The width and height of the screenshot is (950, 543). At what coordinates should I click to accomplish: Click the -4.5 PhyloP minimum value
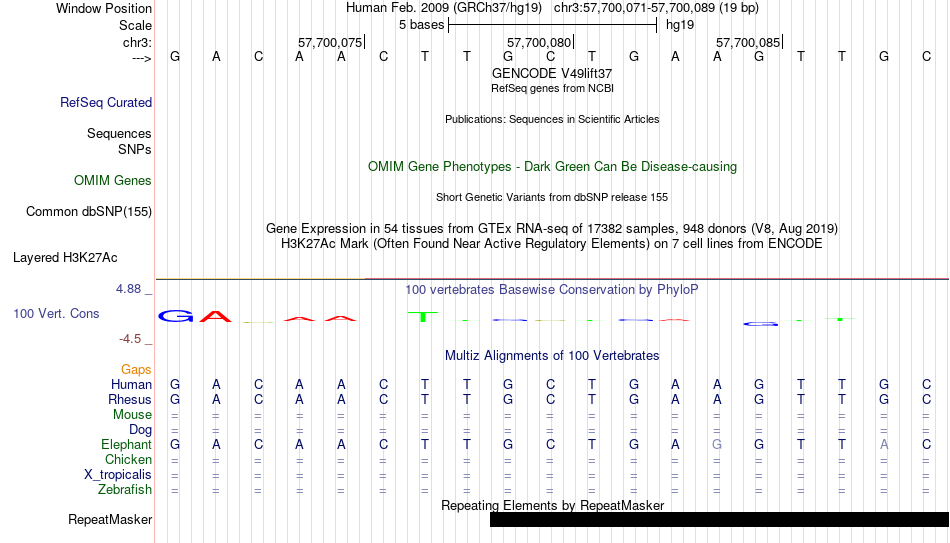(130, 339)
